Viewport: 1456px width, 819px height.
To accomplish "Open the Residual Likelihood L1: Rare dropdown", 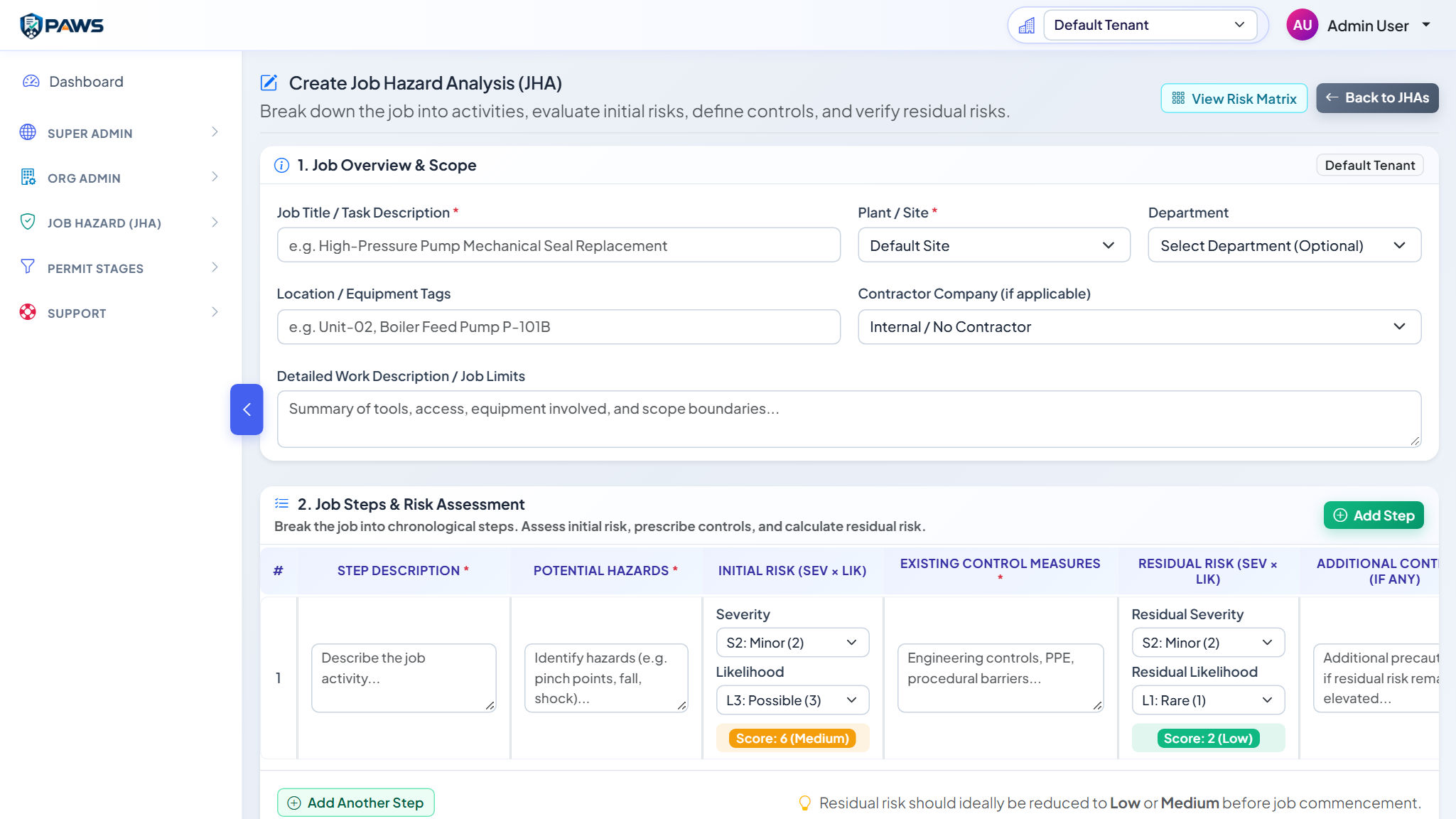I will tap(1208, 700).
